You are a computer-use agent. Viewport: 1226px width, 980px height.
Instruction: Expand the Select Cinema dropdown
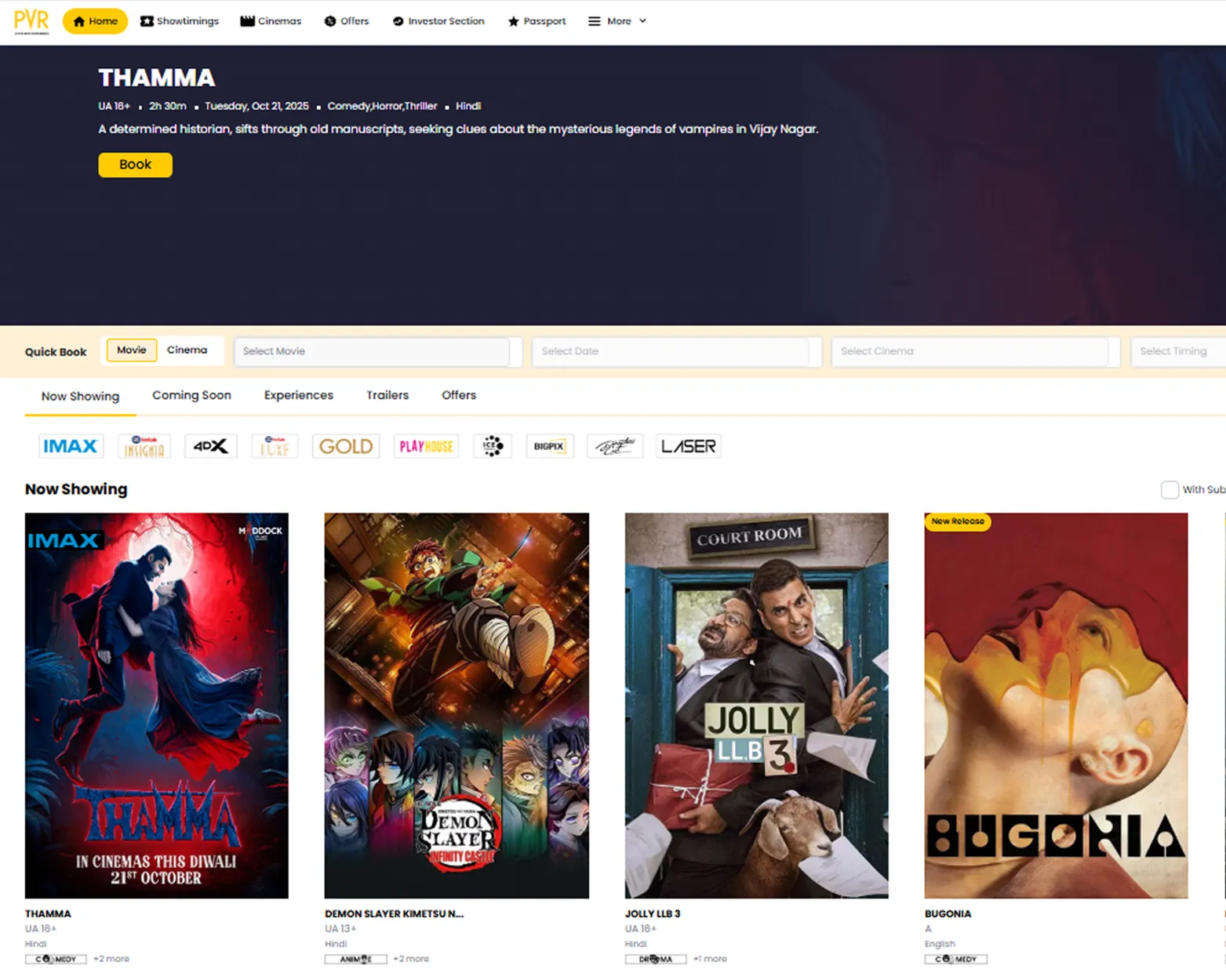[x=970, y=351]
